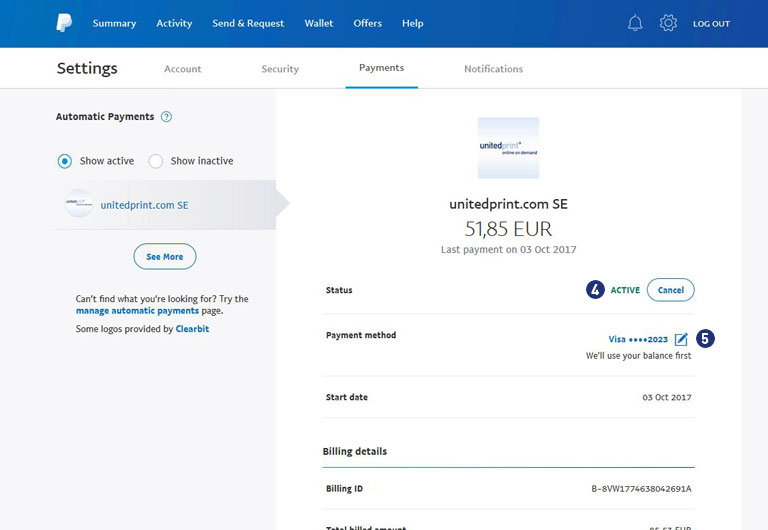768x530 pixels.
Task: Open the settings gear icon
Action: pyautogui.click(x=668, y=23)
